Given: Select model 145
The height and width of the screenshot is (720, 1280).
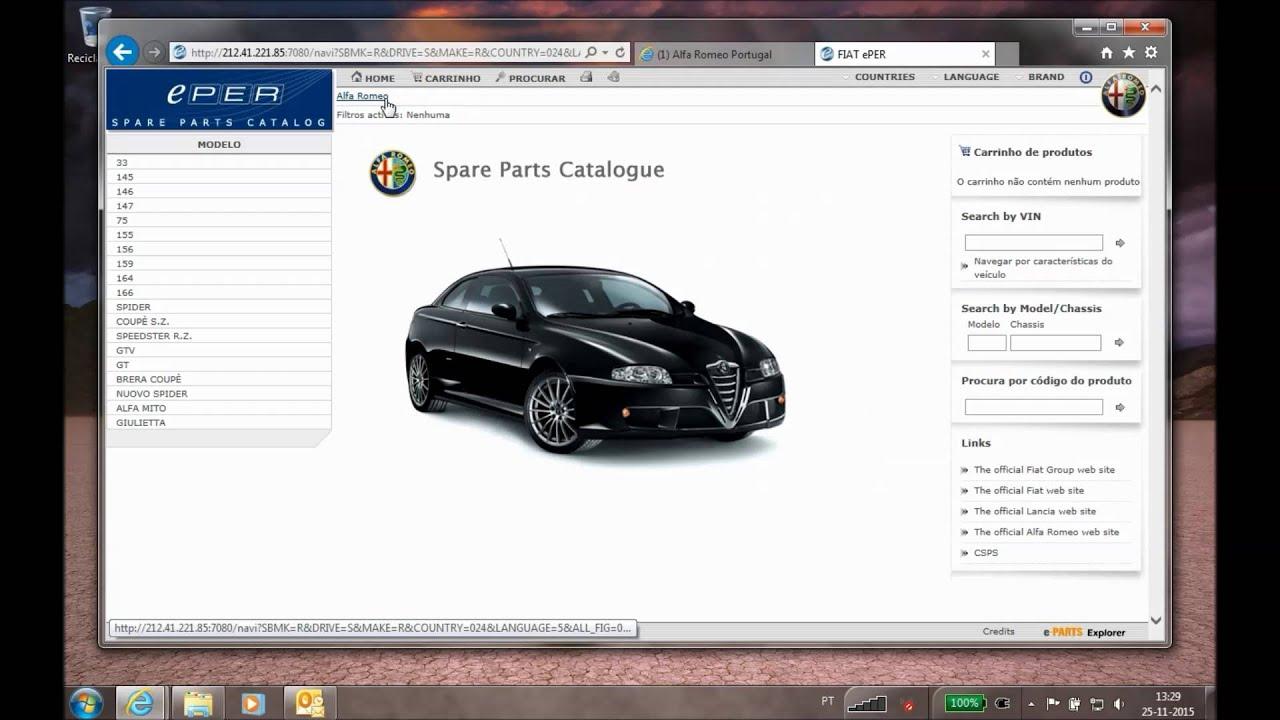Looking at the screenshot, I should click(219, 177).
